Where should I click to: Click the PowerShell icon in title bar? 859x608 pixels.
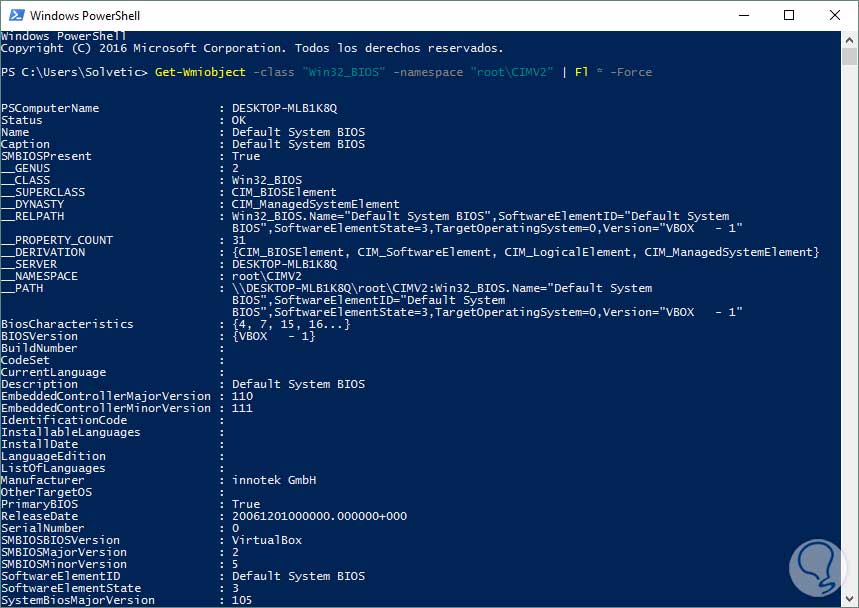(16, 15)
